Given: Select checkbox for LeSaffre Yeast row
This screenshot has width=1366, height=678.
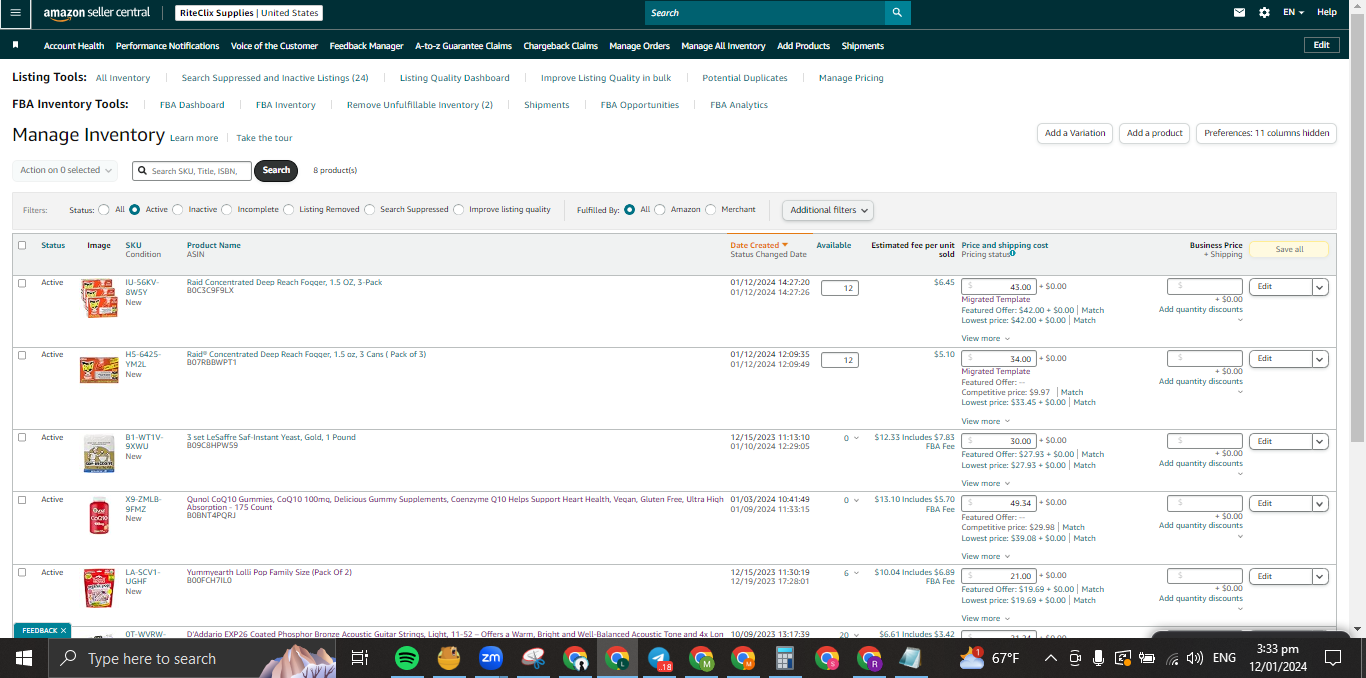Looking at the screenshot, I should [x=22, y=438].
